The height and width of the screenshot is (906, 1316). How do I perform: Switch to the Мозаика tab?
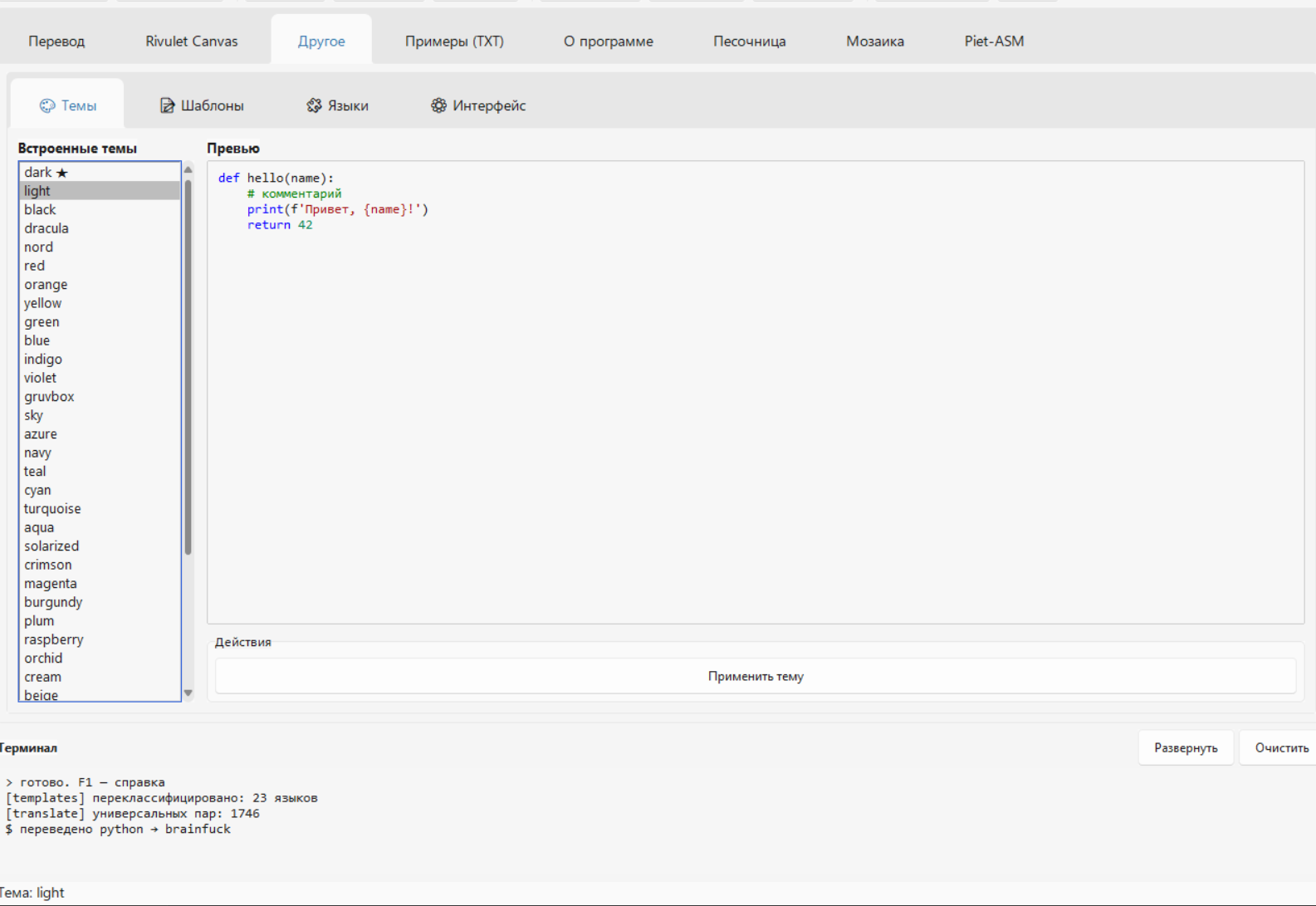pyautogui.click(x=875, y=41)
